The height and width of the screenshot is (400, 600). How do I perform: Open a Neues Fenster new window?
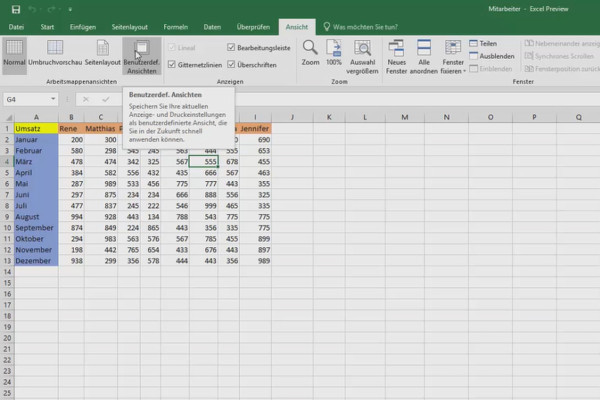pyautogui.click(x=396, y=57)
